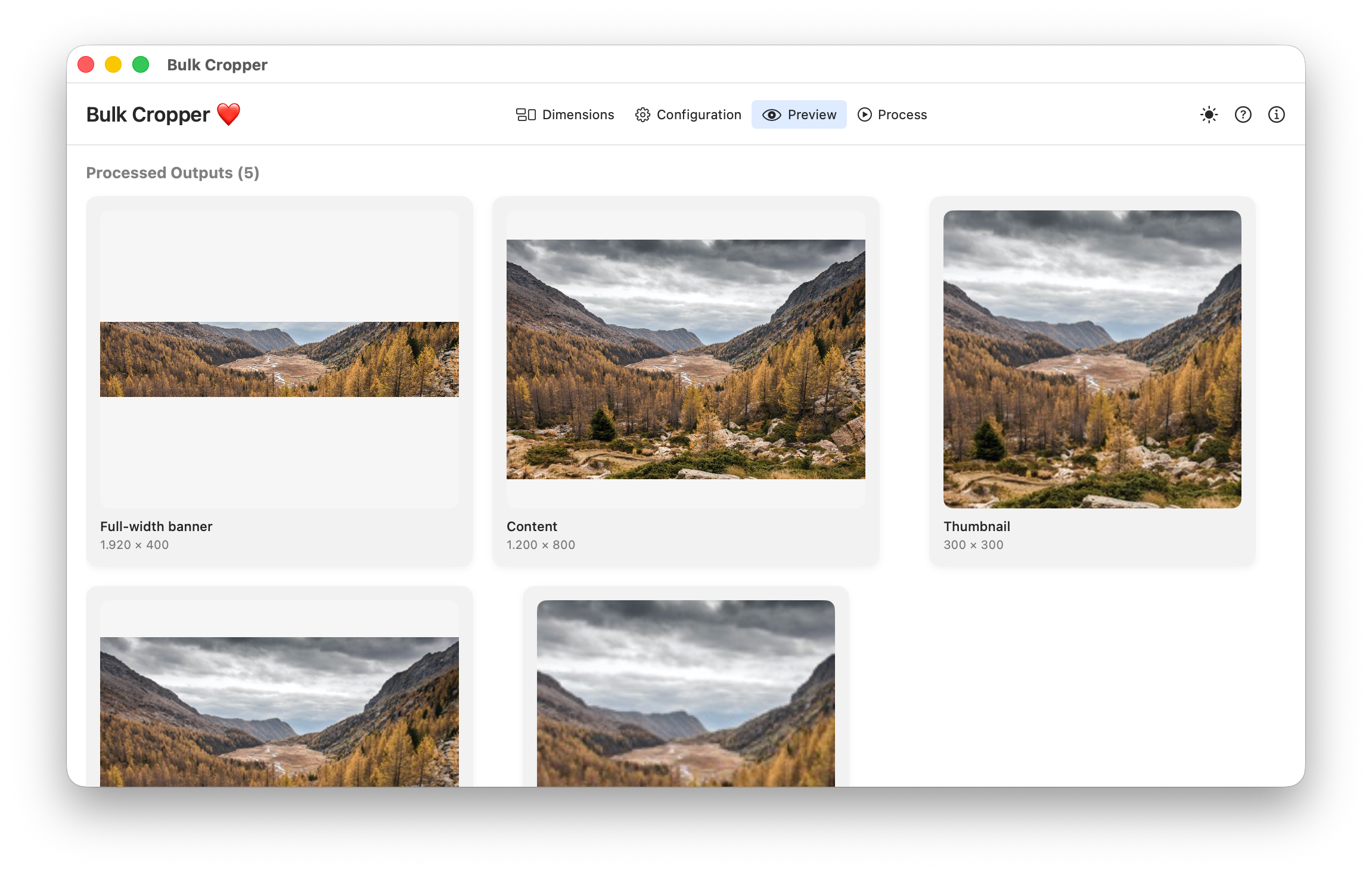1372x875 pixels.
Task: Open the Full-width banner preview image
Action: (279, 359)
